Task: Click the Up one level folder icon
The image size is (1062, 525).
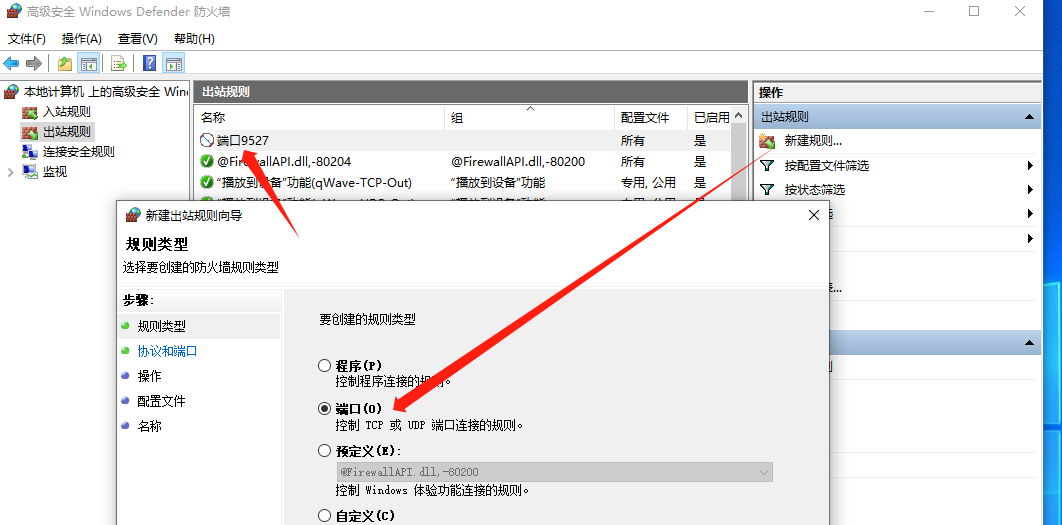Action: pos(64,64)
